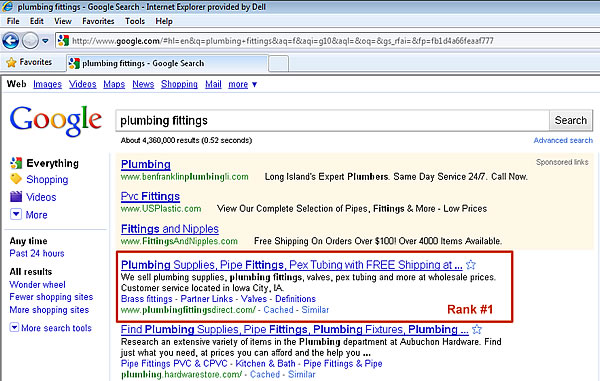
Task: Open the Brass fittings sitelink
Action: (147, 299)
